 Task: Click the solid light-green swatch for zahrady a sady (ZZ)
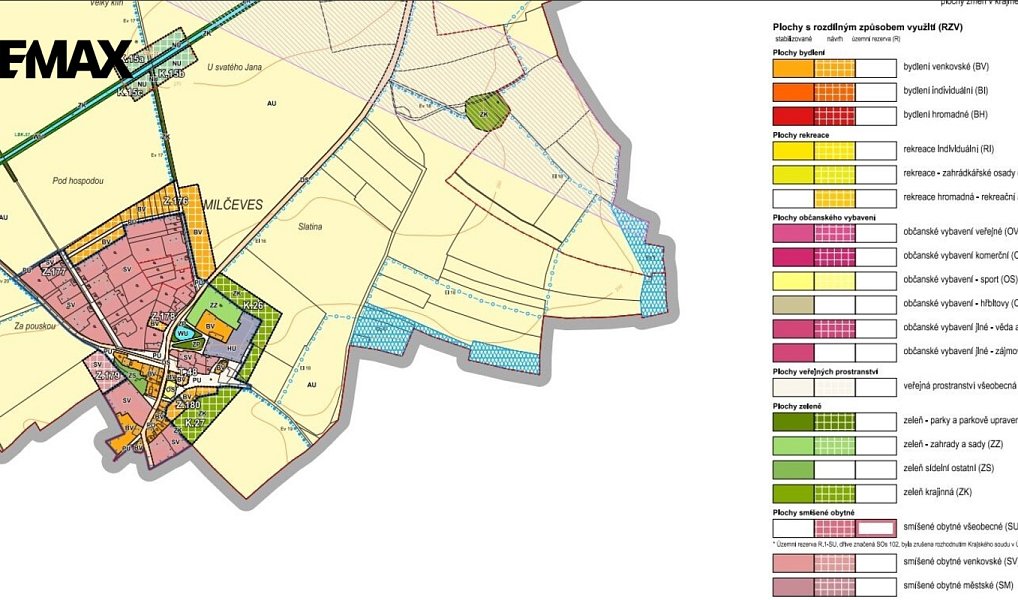pyautogui.click(x=793, y=446)
